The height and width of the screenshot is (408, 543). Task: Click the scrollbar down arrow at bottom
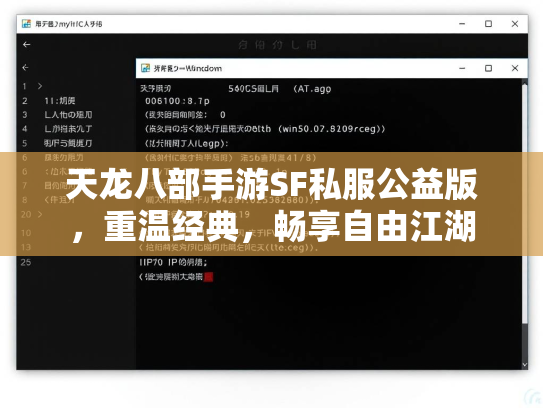coord(525,365)
